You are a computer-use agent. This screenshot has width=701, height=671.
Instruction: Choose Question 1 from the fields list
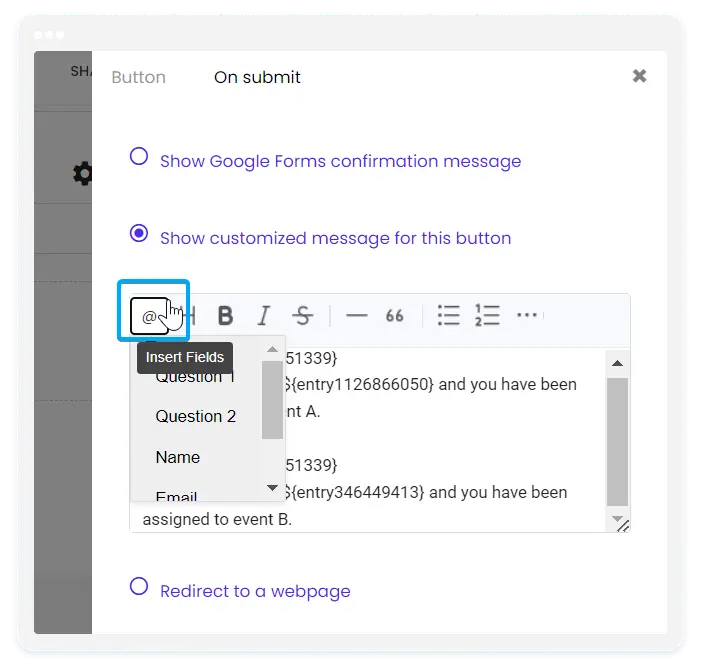(195, 378)
